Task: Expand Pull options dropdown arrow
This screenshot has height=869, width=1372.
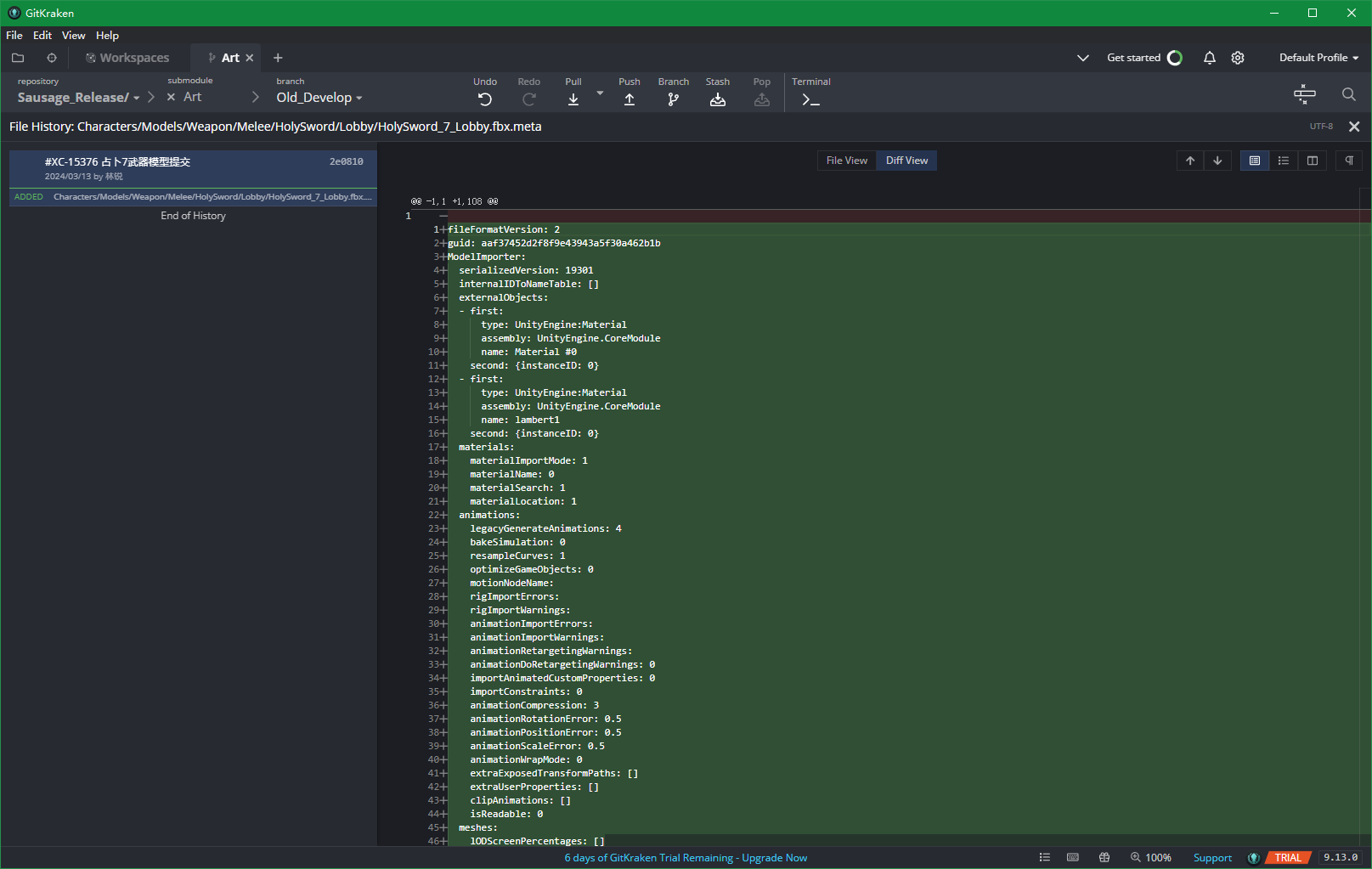Action: [600, 93]
